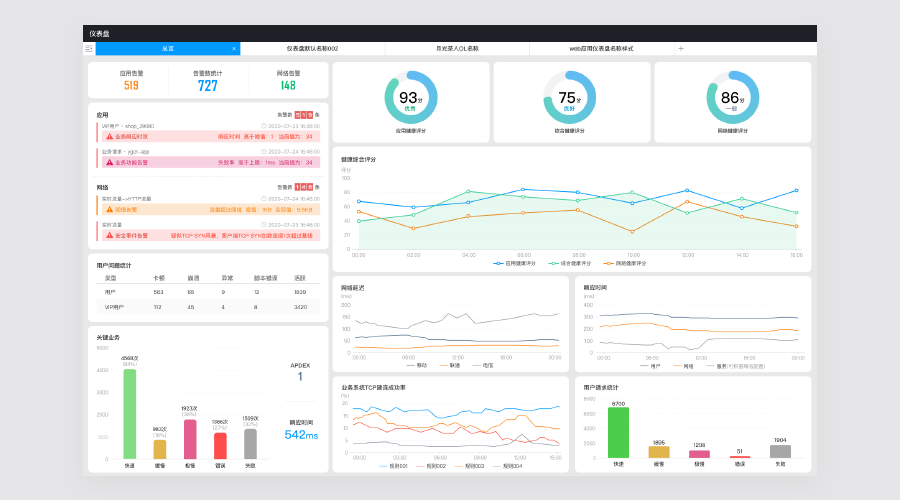Add a new dashboard tab with plus
Viewport: 900px width, 500px height.
(x=681, y=48)
